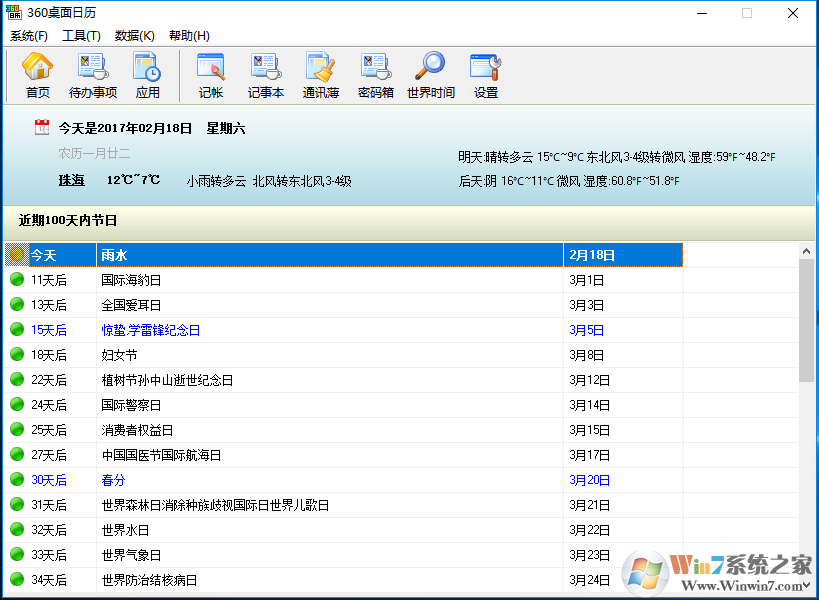The height and width of the screenshot is (600, 819).
Task: Open the 首页 home toolbar icon
Action: [x=37, y=75]
